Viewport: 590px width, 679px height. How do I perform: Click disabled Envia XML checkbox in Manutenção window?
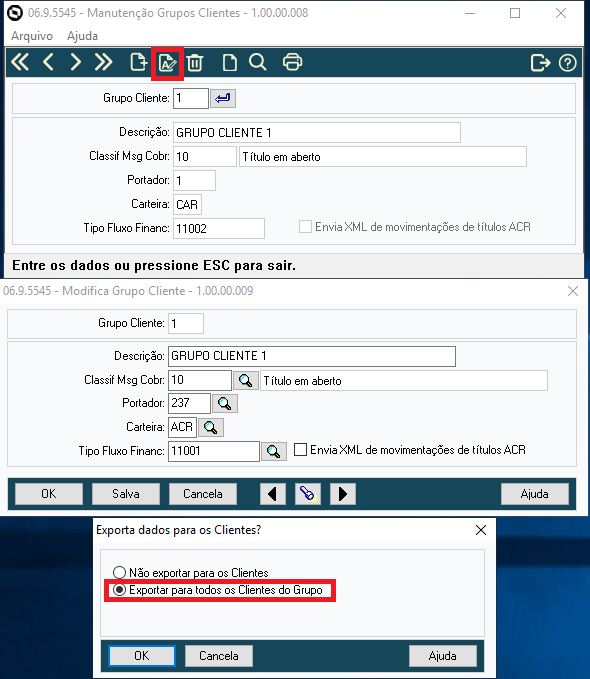coord(305,226)
